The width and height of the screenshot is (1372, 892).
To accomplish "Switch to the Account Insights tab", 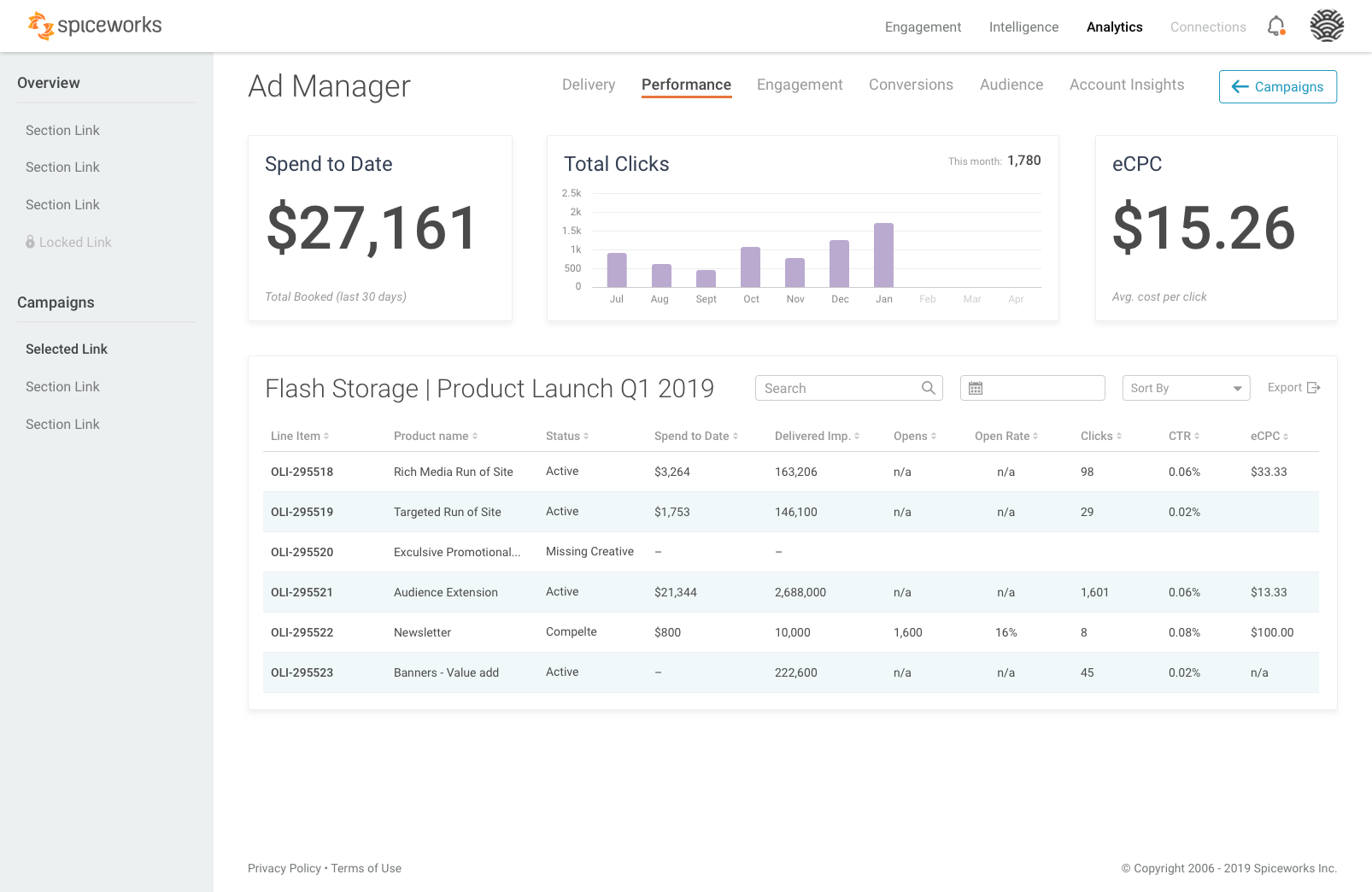I will [x=1127, y=85].
